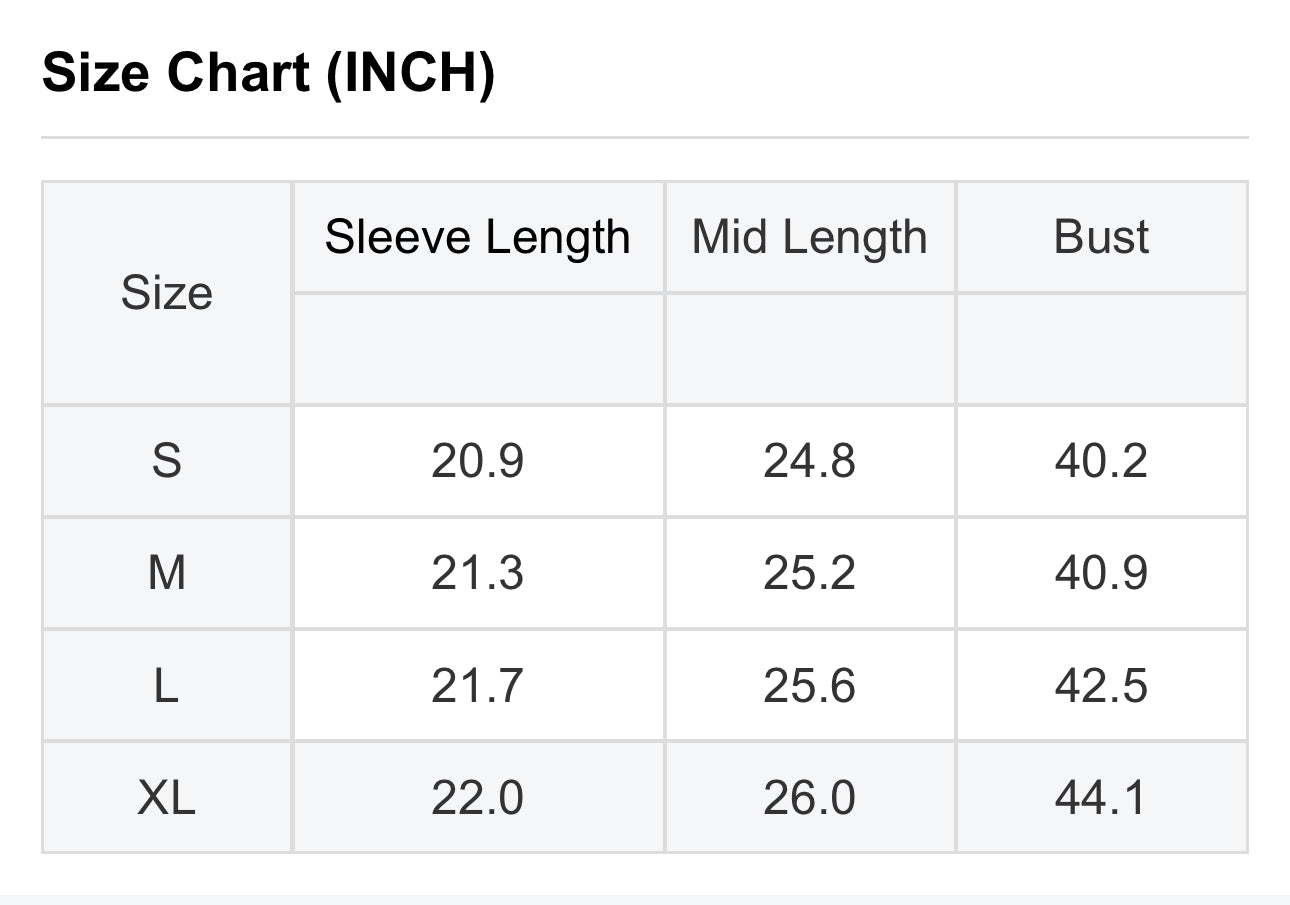Click mid length value 25.2

point(810,573)
